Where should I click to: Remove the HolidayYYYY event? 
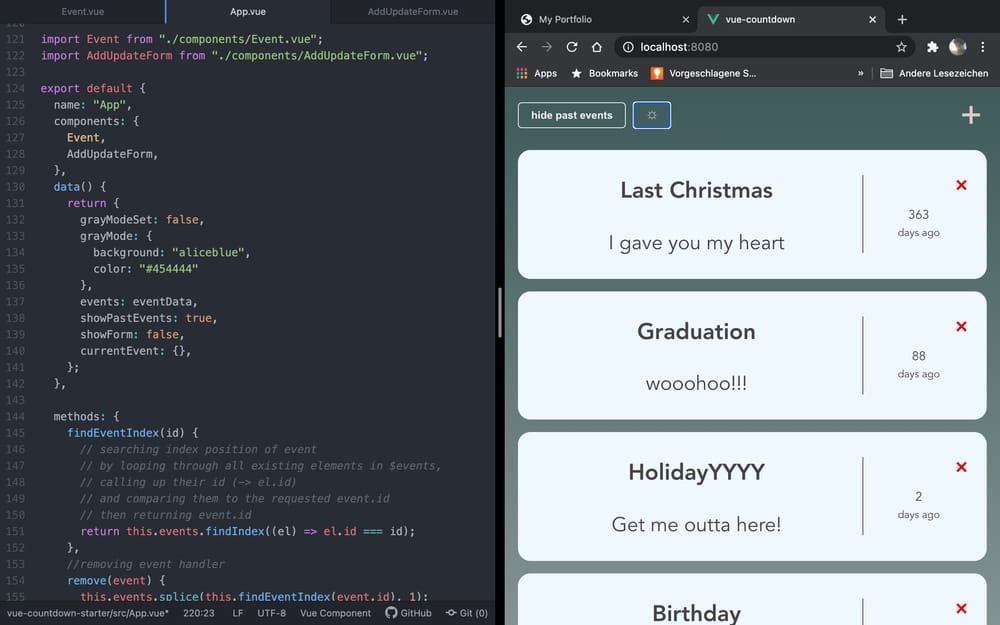point(961,467)
